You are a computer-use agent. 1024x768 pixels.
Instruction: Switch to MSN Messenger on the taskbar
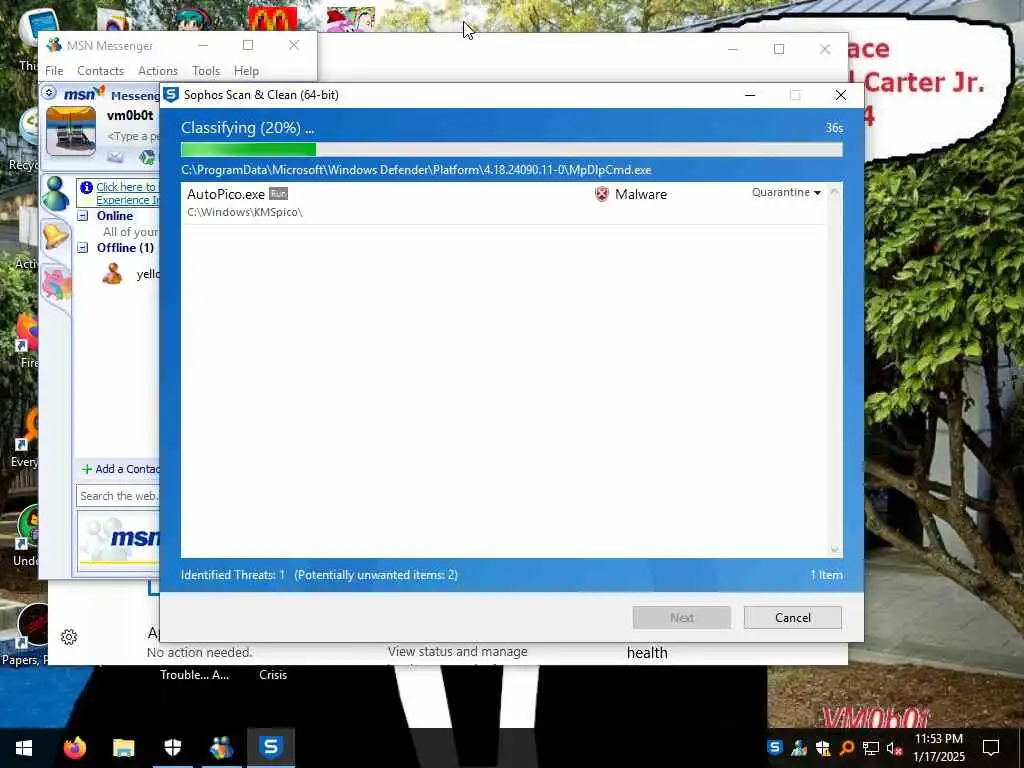[x=221, y=747]
